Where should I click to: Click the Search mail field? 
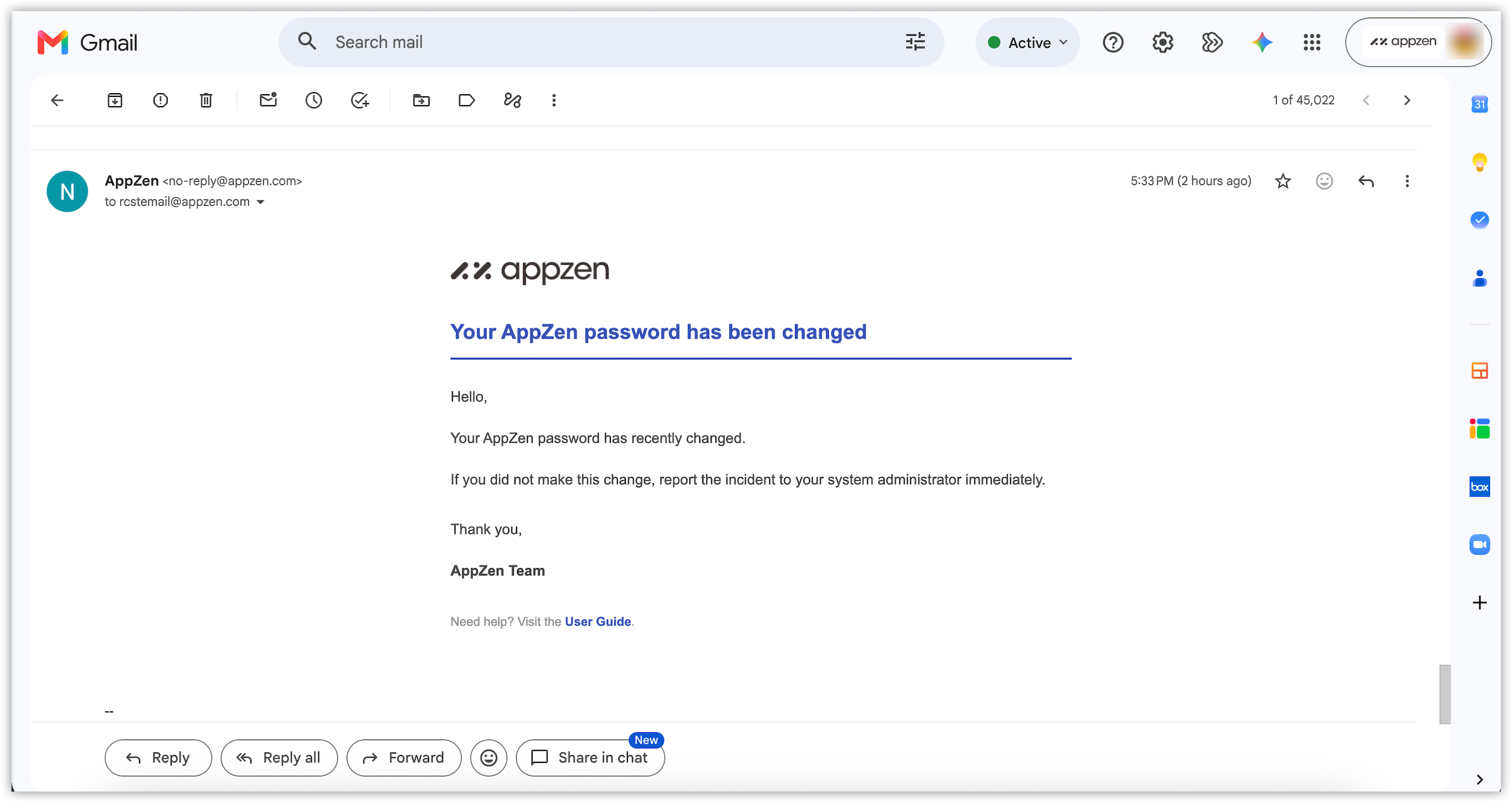point(610,42)
